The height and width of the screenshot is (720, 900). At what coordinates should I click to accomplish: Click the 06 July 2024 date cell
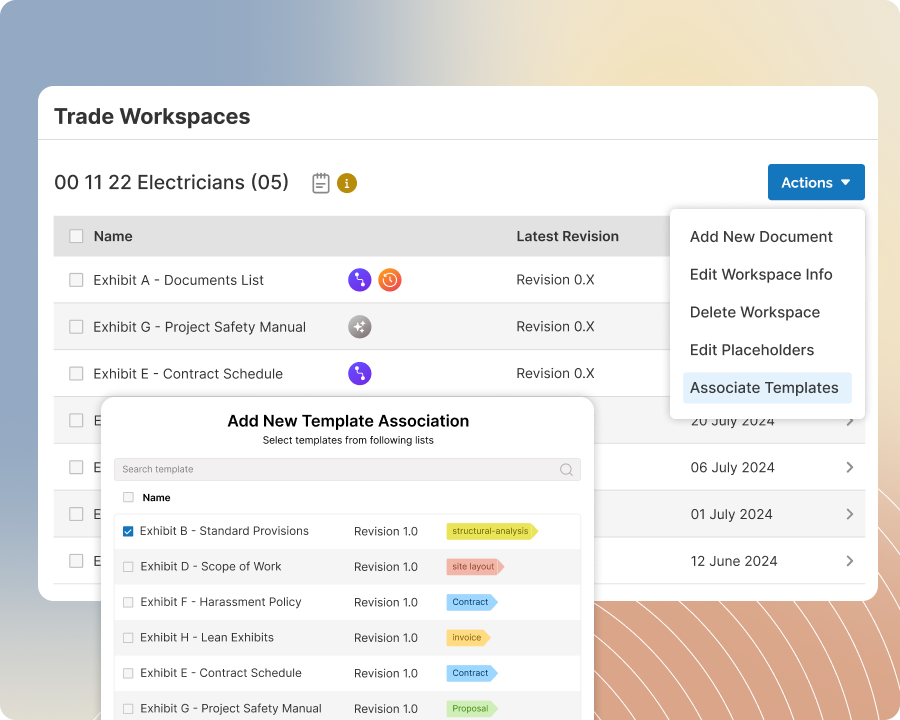pyautogui.click(x=732, y=467)
